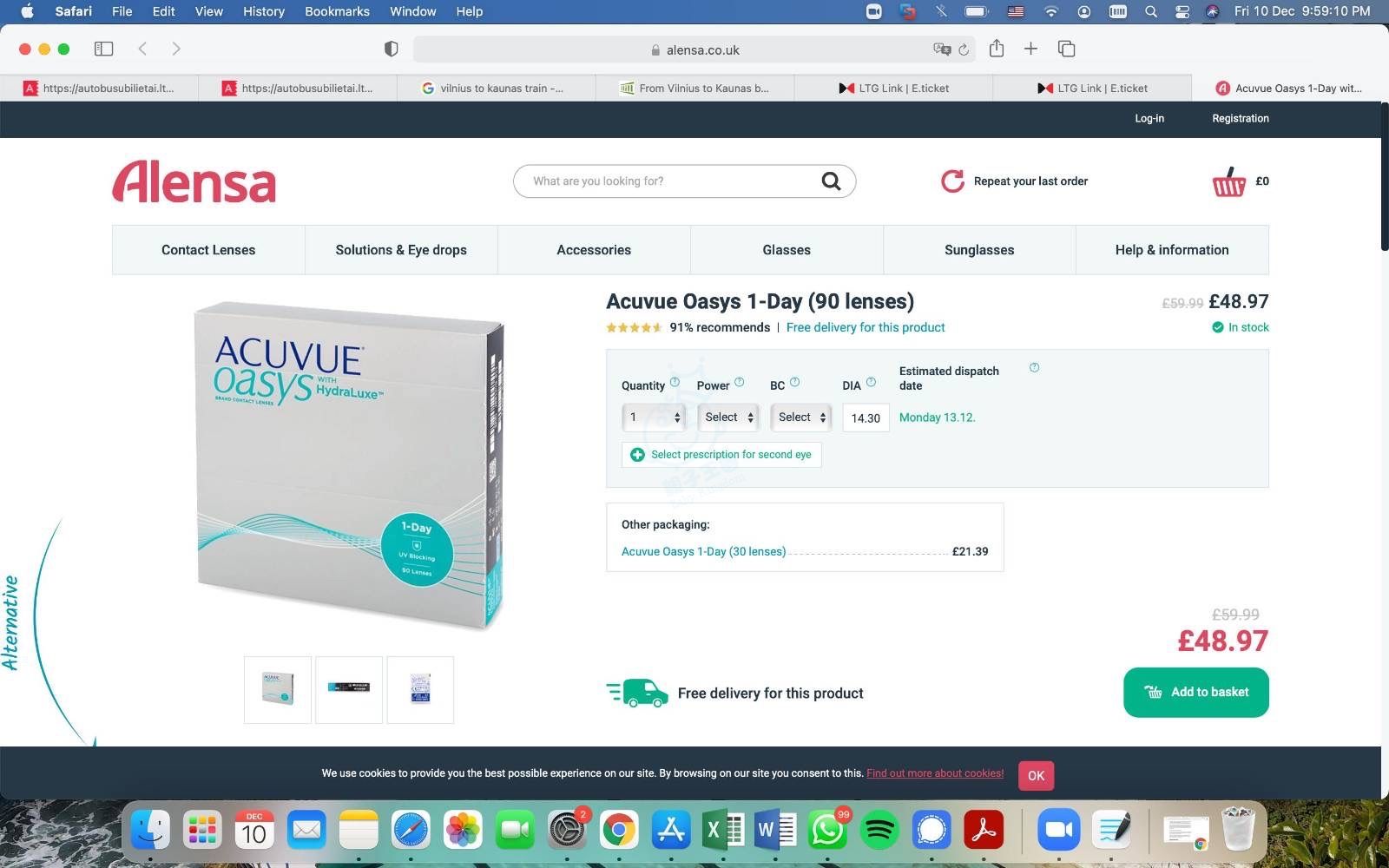Image resolution: width=1389 pixels, height=868 pixels.
Task: Open Spotlight search in menu bar
Action: tap(1151, 11)
